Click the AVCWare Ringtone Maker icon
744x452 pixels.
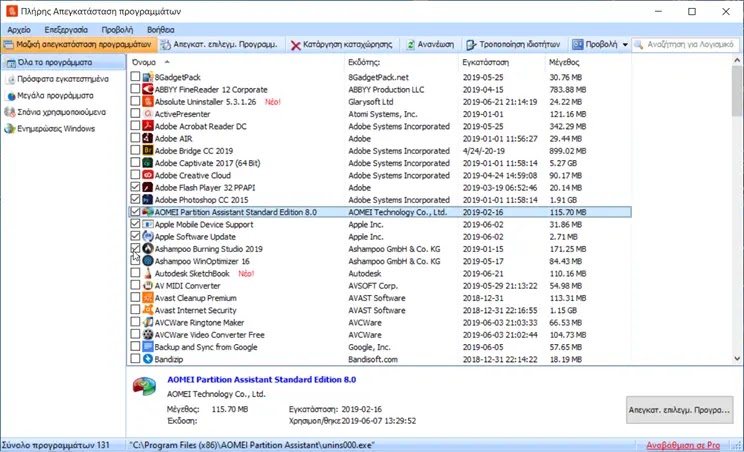coord(148,323)
